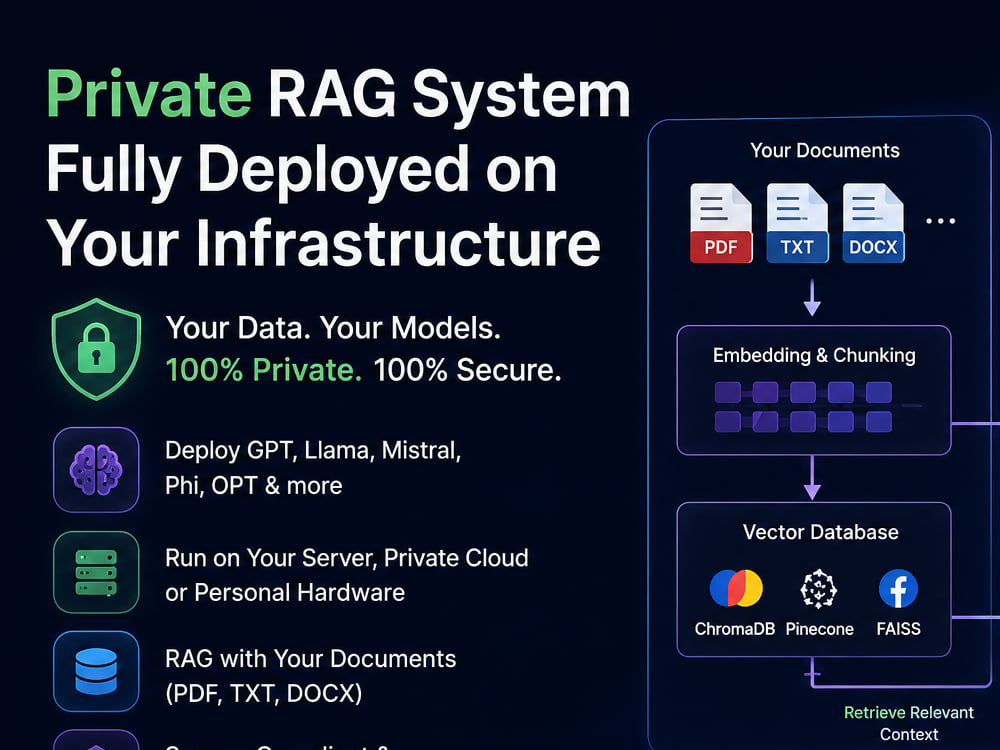Click the chunk blocks graphic under Embedding
This screenshot has width=1000, height=750.
(804, 407)
